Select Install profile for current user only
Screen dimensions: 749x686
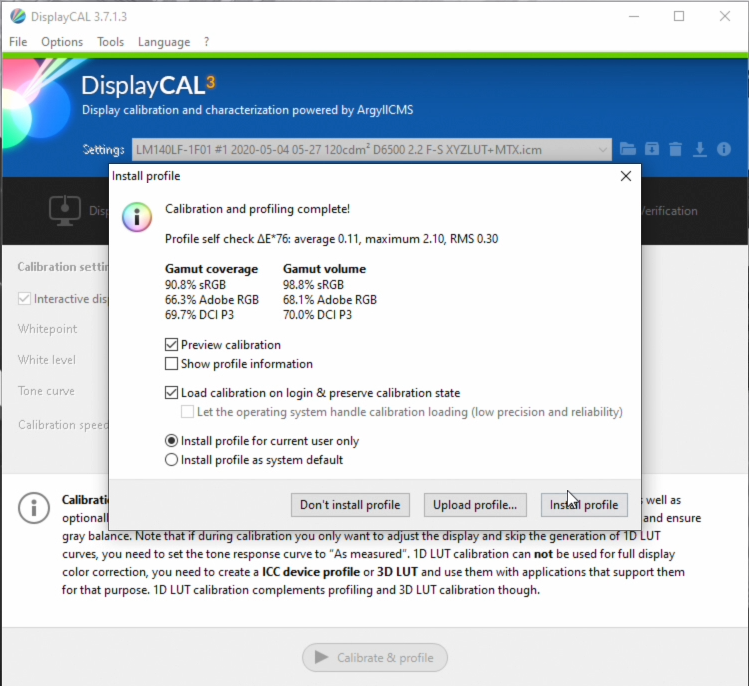pos(171,440)
